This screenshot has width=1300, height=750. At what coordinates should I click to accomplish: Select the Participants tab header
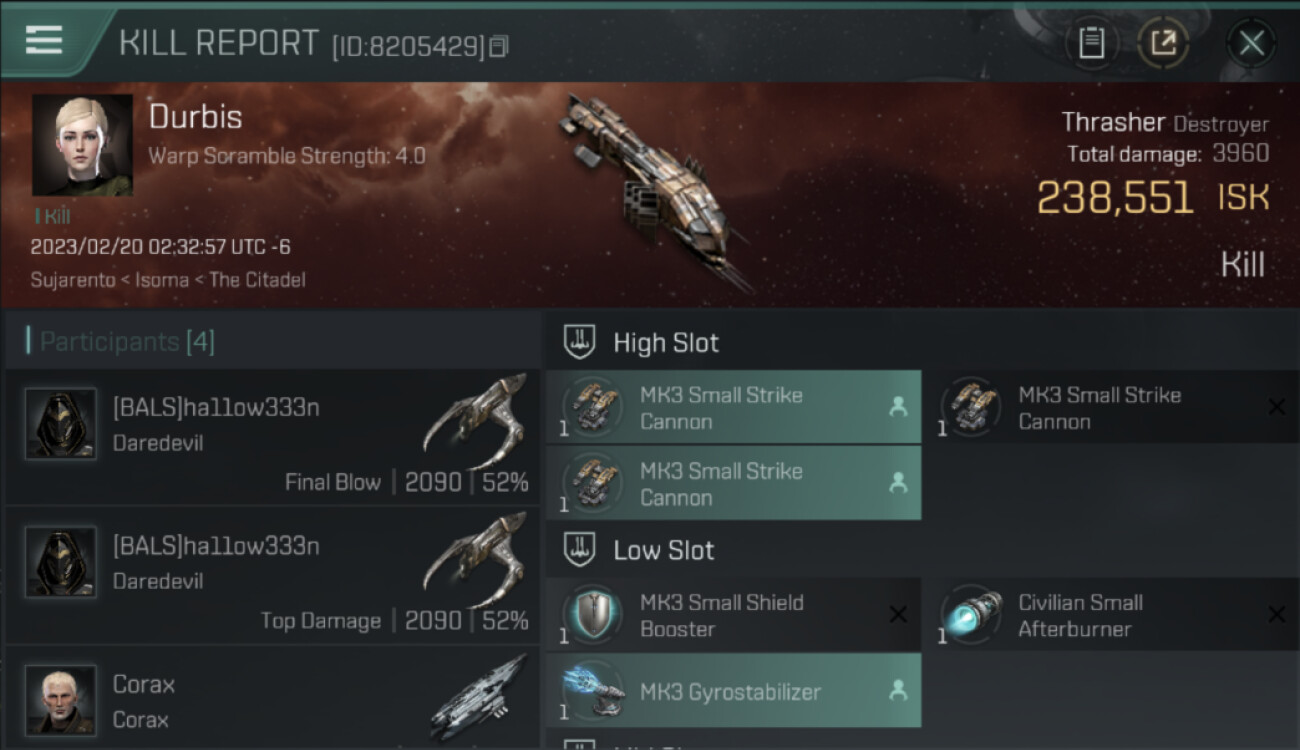127,342
